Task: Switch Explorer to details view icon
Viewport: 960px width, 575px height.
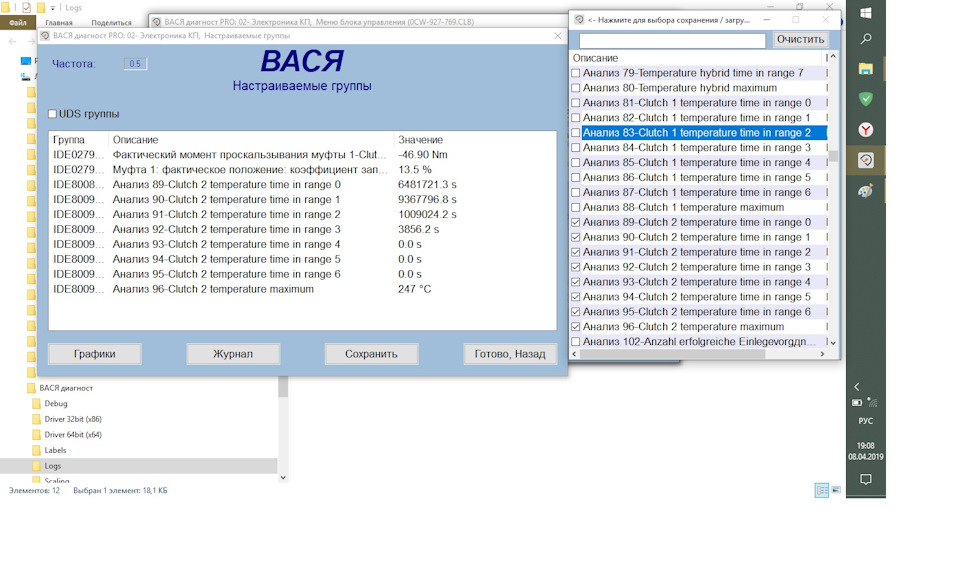Action: click(x=822, y=490)
